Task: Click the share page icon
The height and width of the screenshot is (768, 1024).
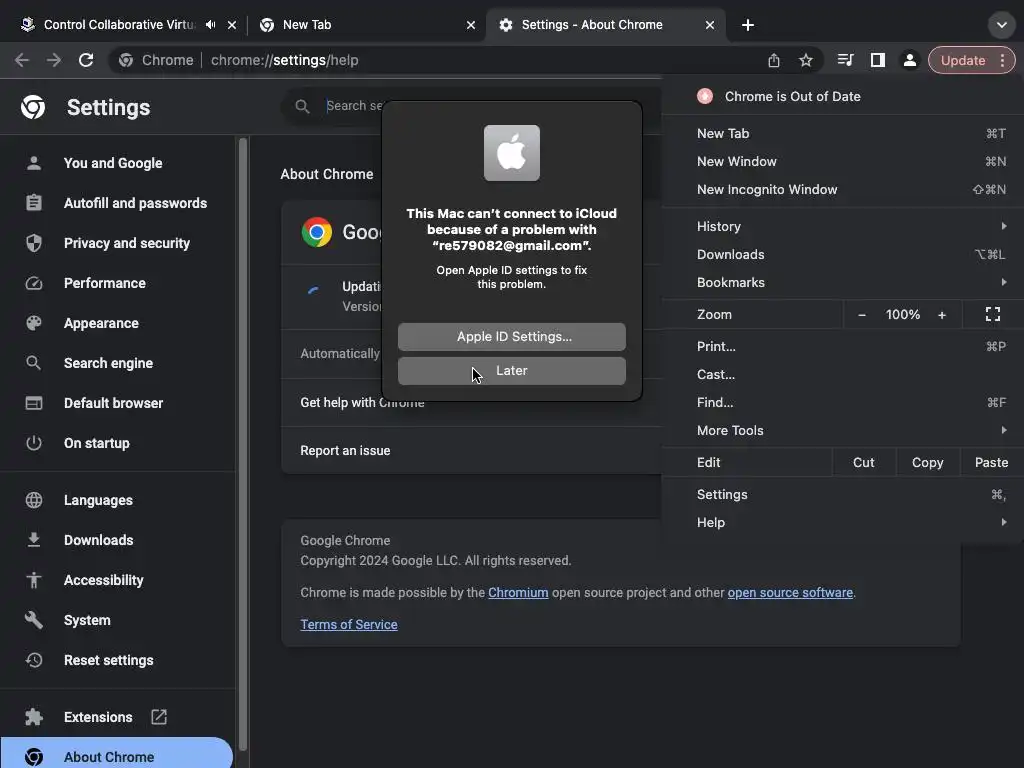Action: pos(774,60)
